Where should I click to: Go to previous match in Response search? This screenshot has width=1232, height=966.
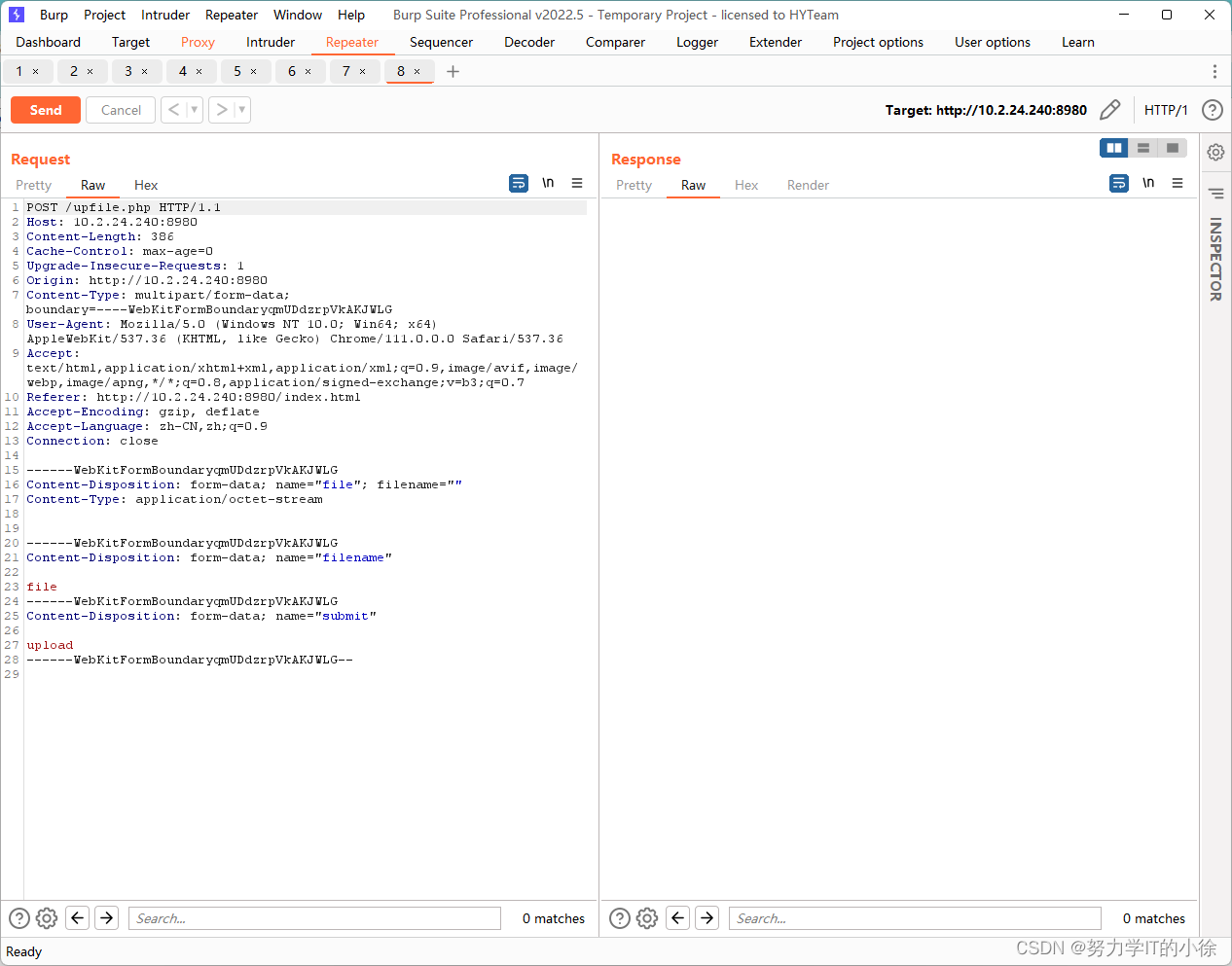[678, 917]
